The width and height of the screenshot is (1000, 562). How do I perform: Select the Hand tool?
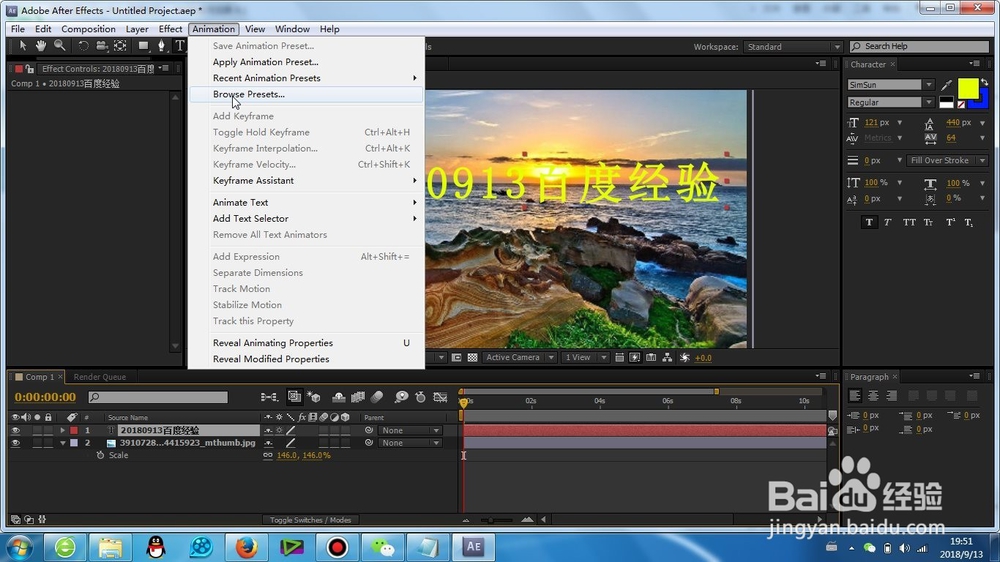41,45
